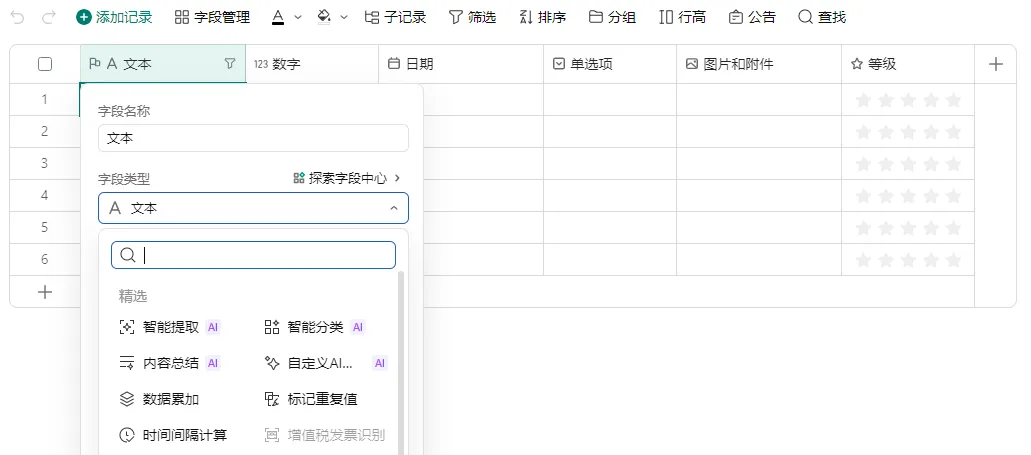Click row 3 单选项 cell

(610, 163)
